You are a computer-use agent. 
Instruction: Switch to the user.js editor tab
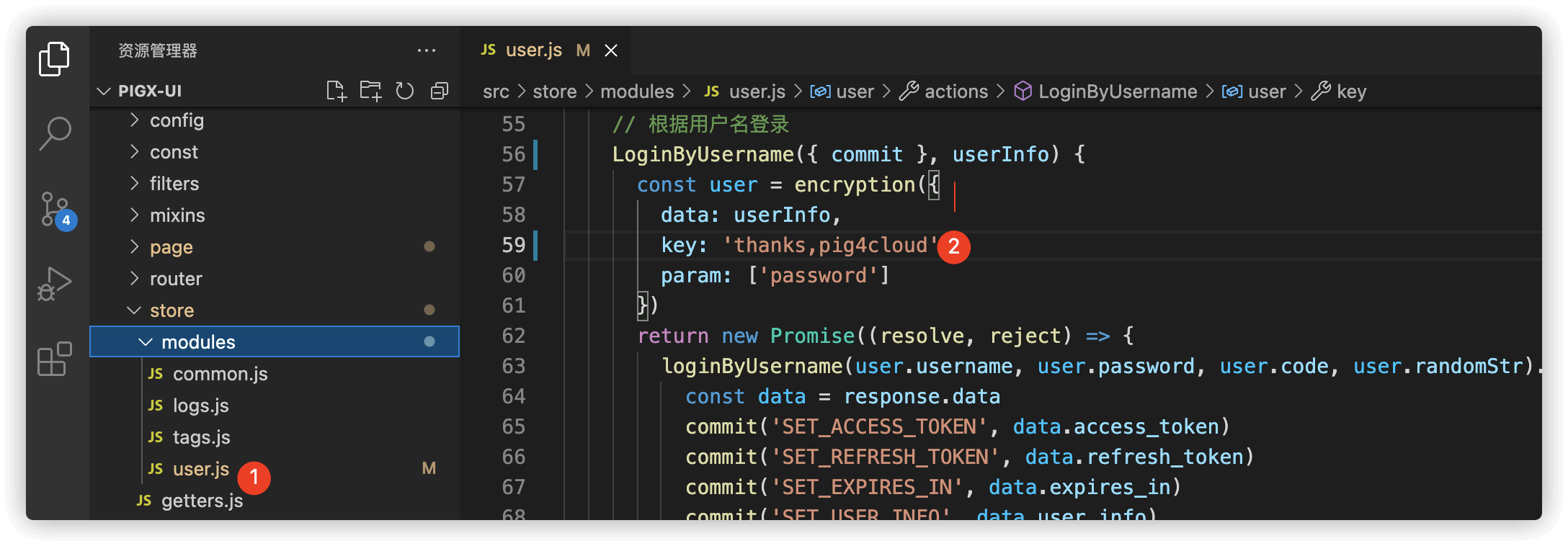(533, 50)
